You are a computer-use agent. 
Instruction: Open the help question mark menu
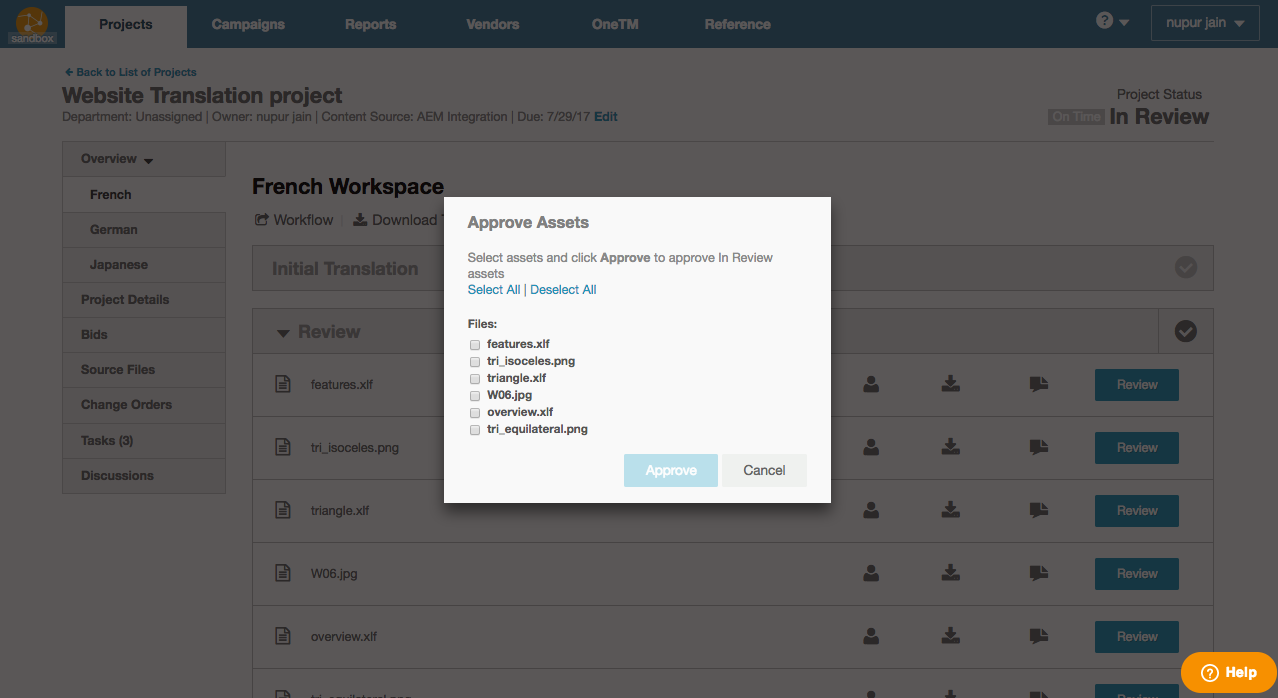[1112, 21]
